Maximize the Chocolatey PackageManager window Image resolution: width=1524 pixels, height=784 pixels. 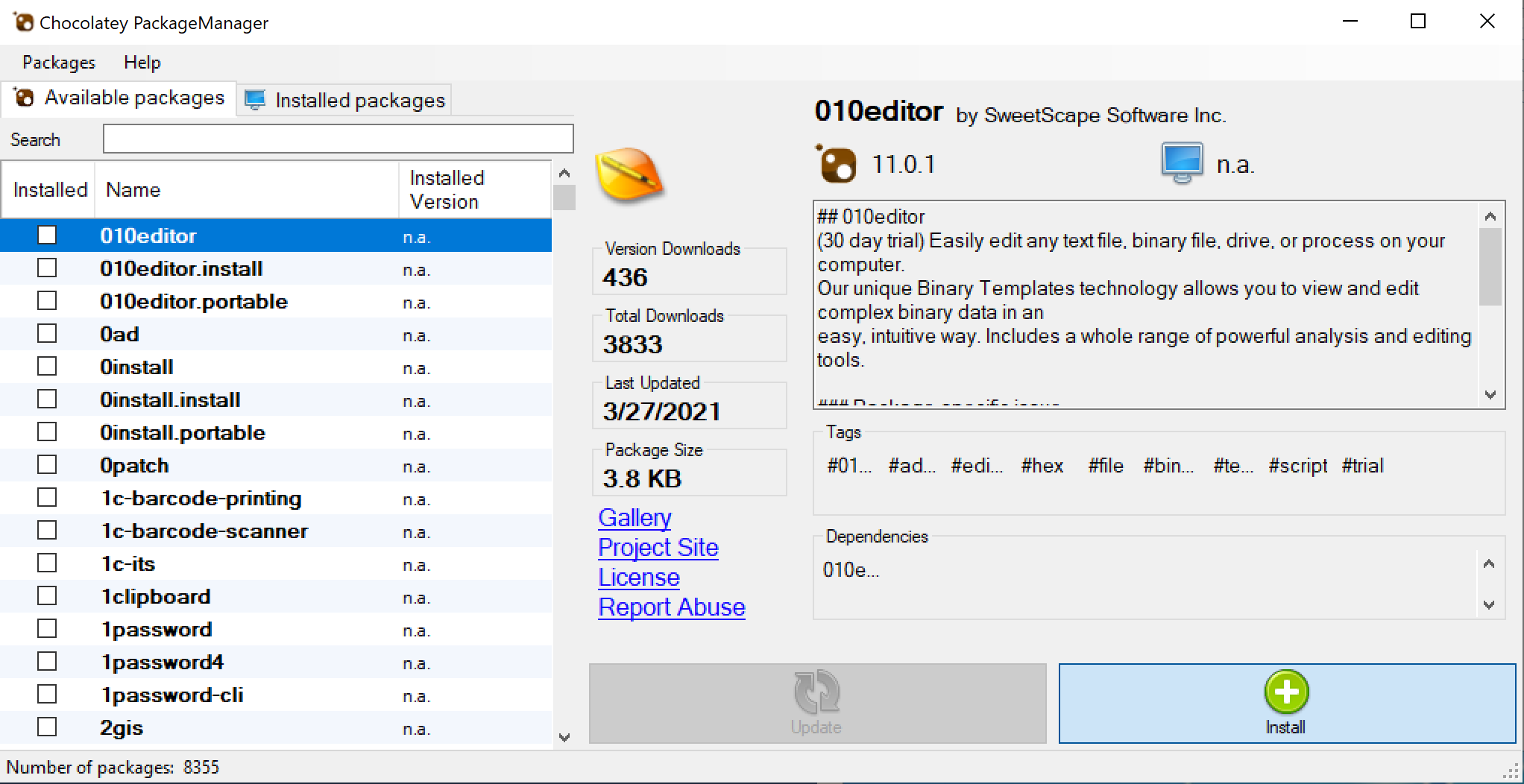click(x=1418, y=22)
